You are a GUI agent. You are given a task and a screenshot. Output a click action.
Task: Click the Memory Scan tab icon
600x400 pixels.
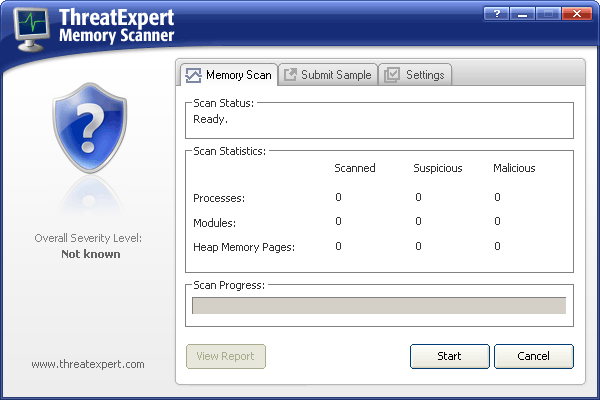[x=193, y=75]
